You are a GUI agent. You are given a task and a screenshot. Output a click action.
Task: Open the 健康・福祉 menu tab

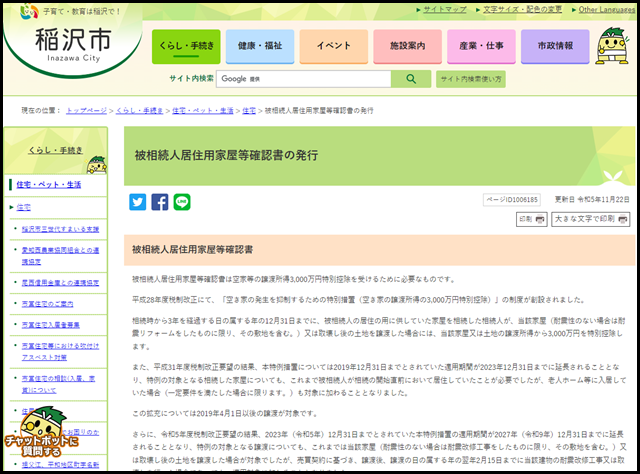click(260, 47)
